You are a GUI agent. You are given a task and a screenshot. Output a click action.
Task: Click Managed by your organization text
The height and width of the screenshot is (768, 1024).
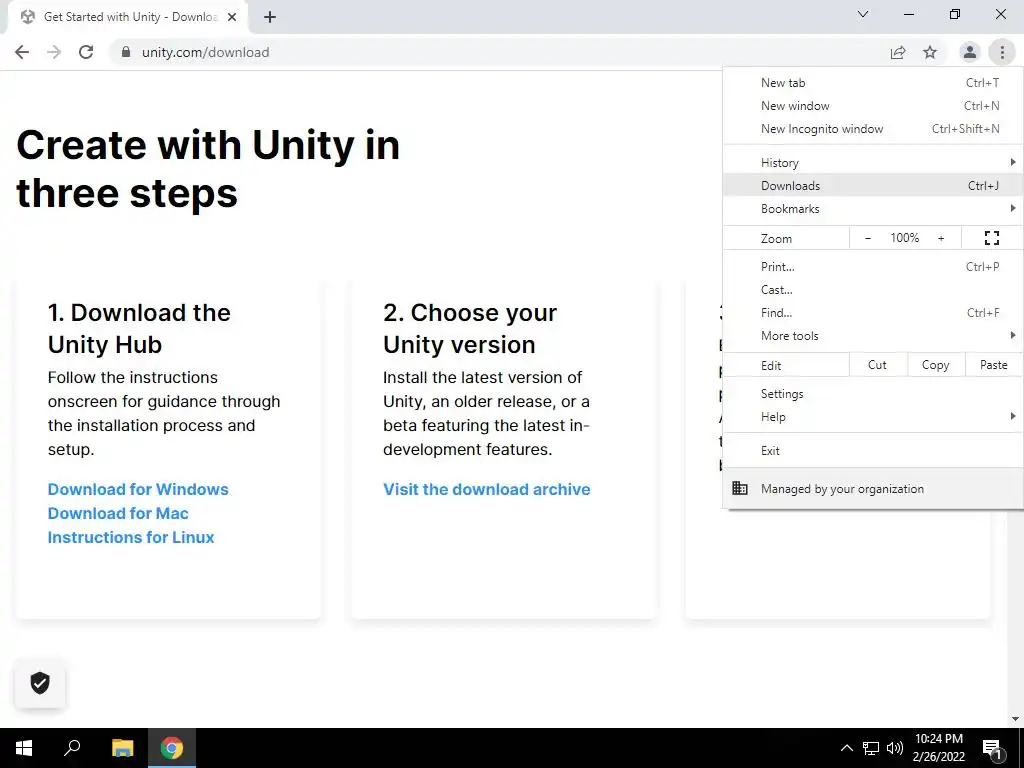842,488
